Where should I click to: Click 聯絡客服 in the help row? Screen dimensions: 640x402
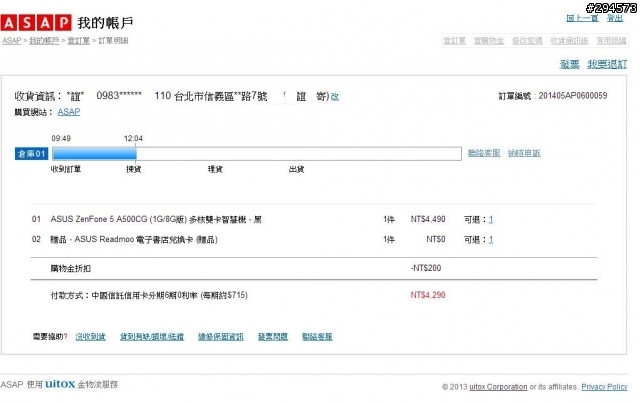point(317,337)
